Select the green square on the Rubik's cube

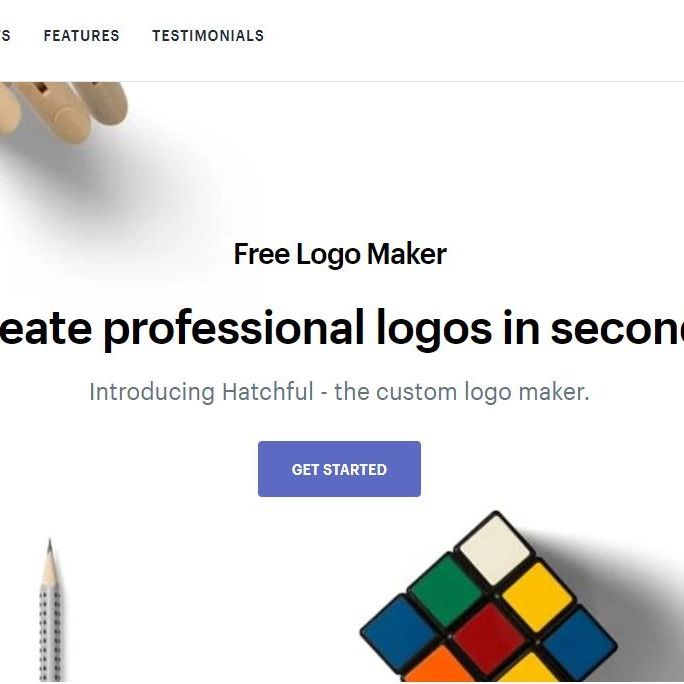[x=447, y=591]
